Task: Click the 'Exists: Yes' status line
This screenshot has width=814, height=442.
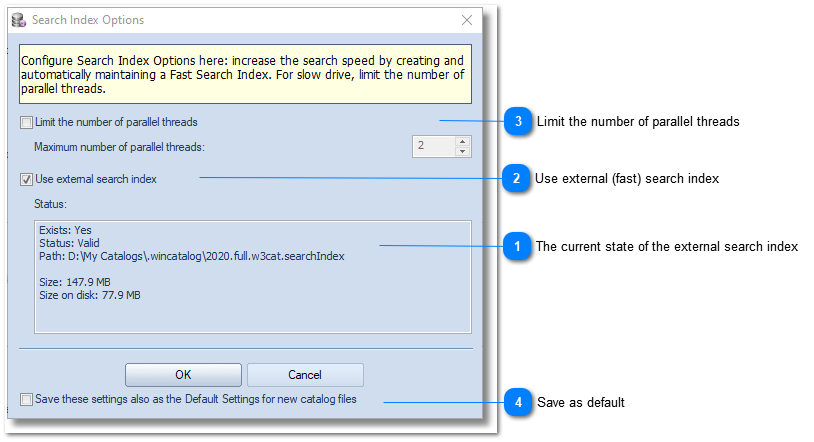Action: (x=65, y=230)
